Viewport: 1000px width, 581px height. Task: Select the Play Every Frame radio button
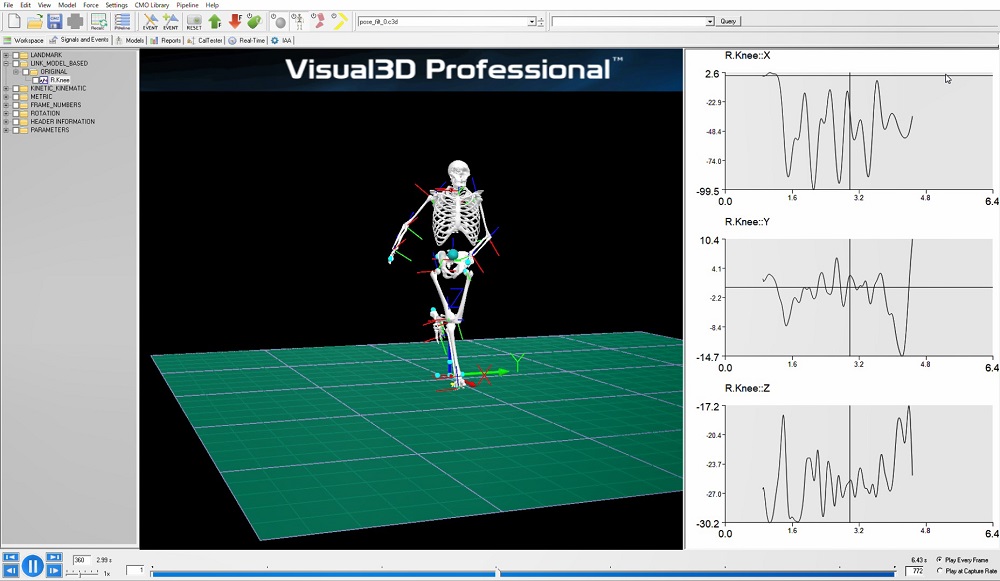point(939,560)
